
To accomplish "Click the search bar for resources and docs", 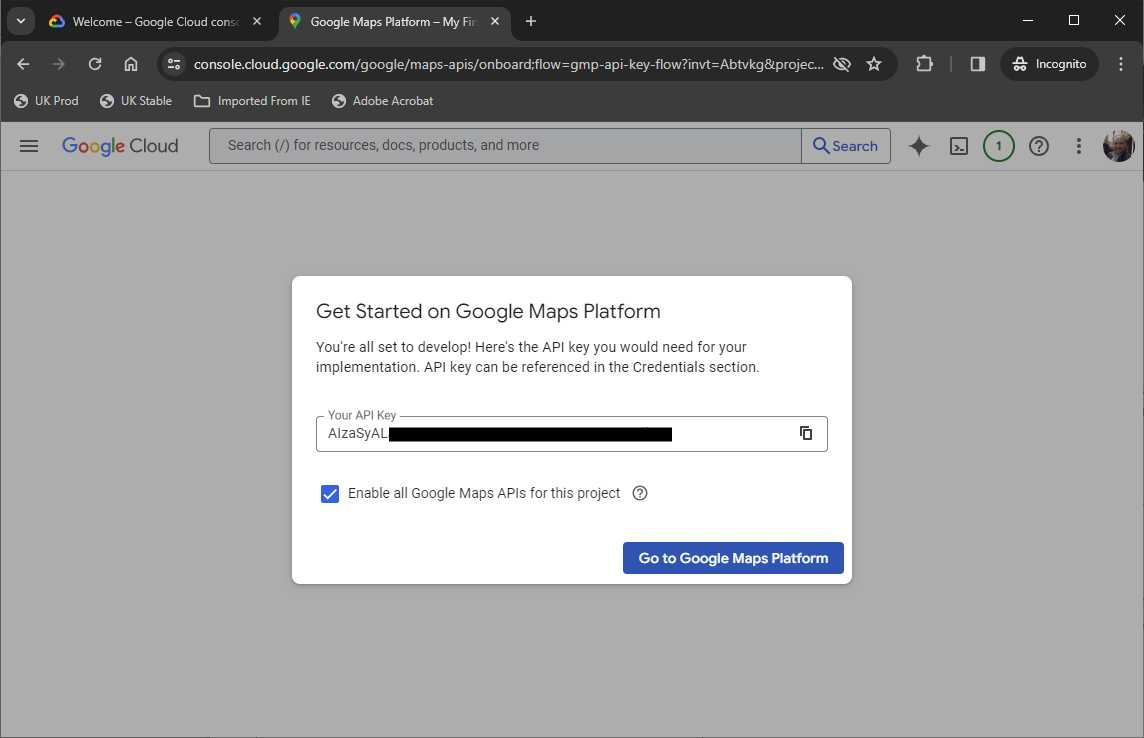I will pyautogui.click(x=505, y=146).
